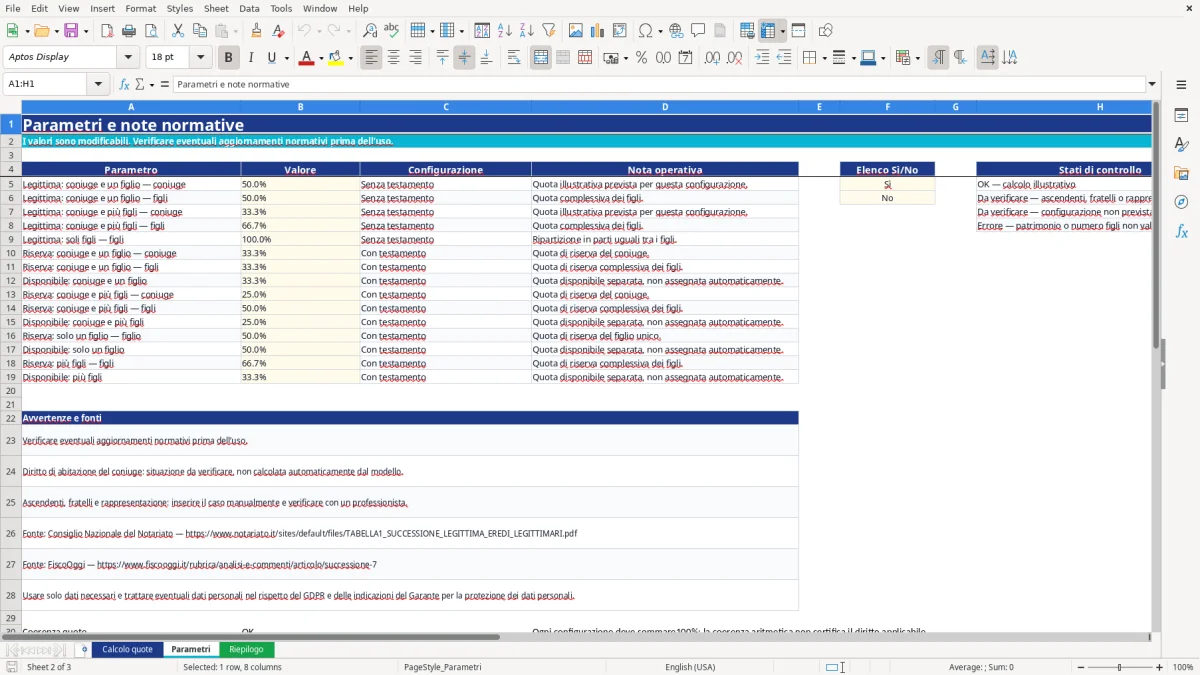Open the sidebar Gallery
Viewport: 1200px width, 675px height.
[1181, 174]
